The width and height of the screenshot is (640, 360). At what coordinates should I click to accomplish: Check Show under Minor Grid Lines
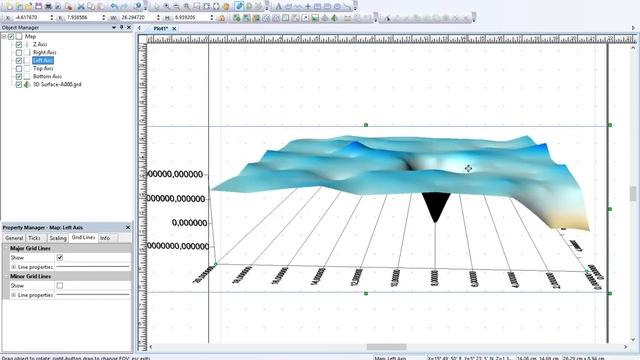point(60,285)
